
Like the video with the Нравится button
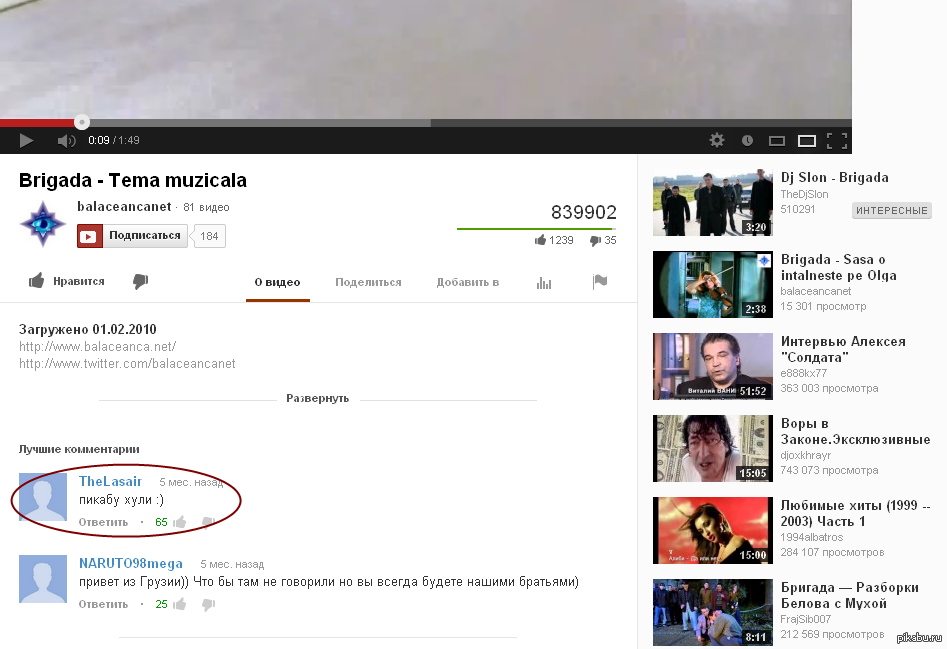[x=67, y=282]
